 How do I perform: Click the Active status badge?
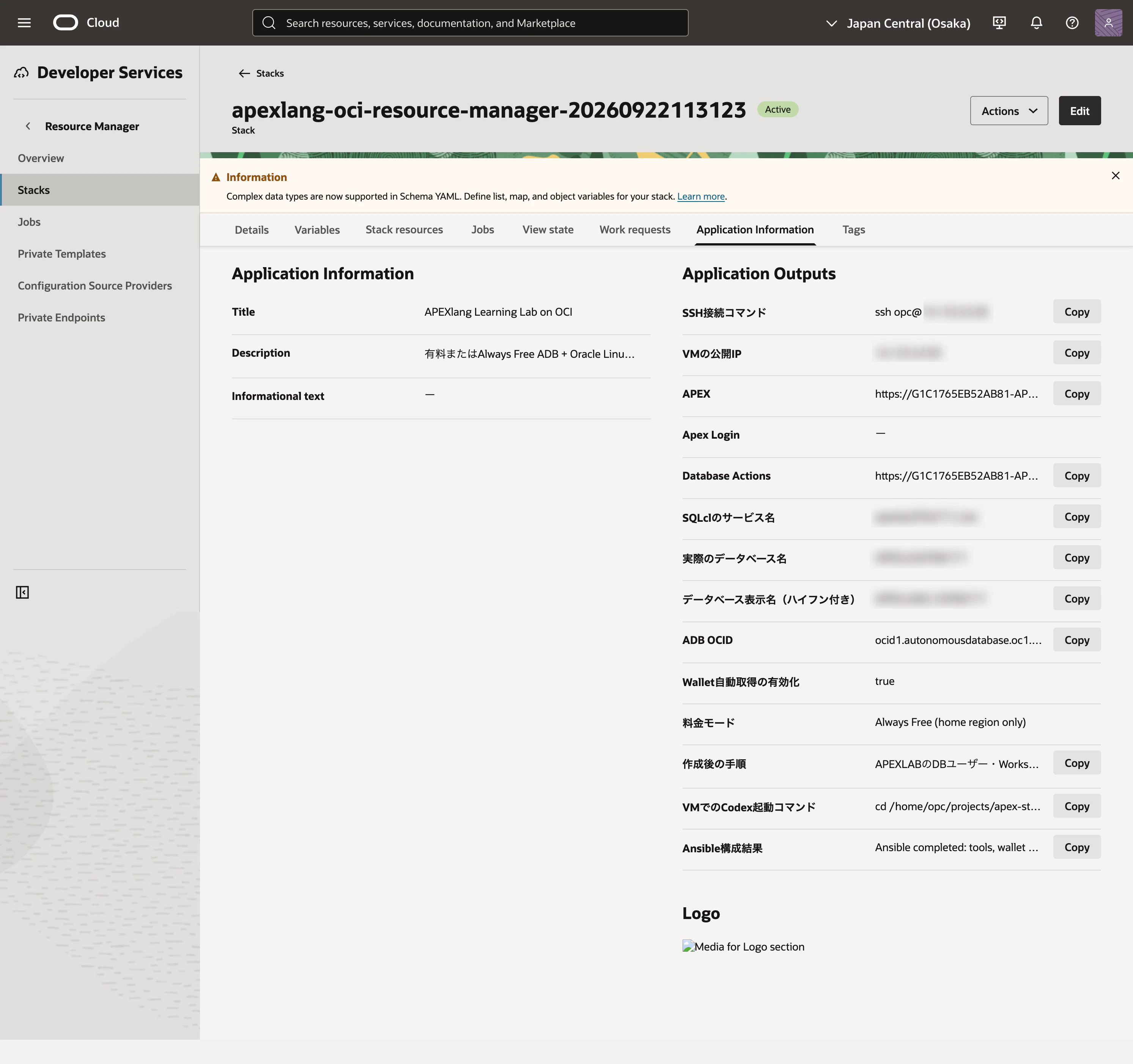coord(777,109)
